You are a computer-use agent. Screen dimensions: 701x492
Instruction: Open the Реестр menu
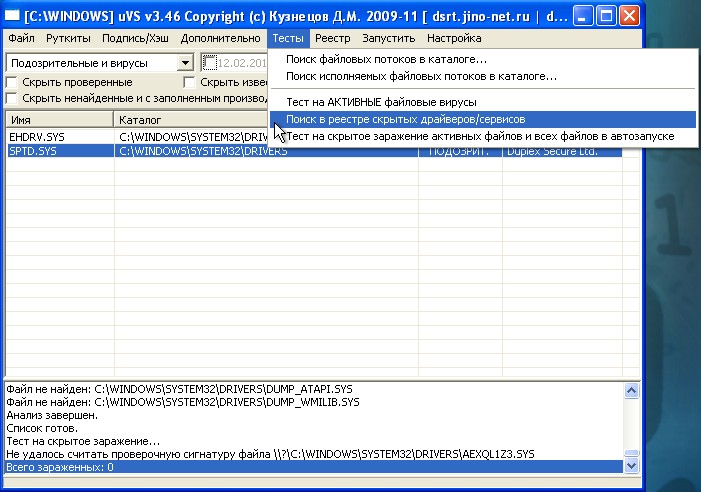pyautogui.click(x=333, y=38)
